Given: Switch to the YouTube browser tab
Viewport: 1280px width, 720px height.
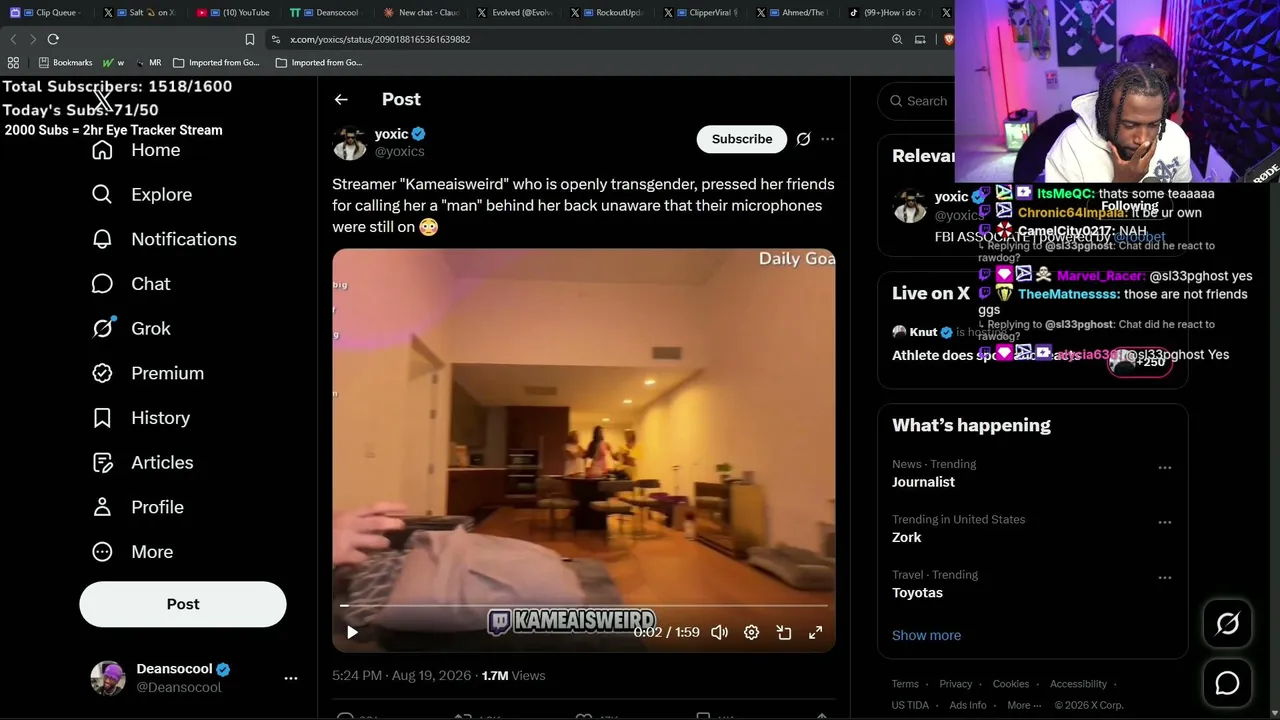Looking at the screenshot, I should click(234, 13).
